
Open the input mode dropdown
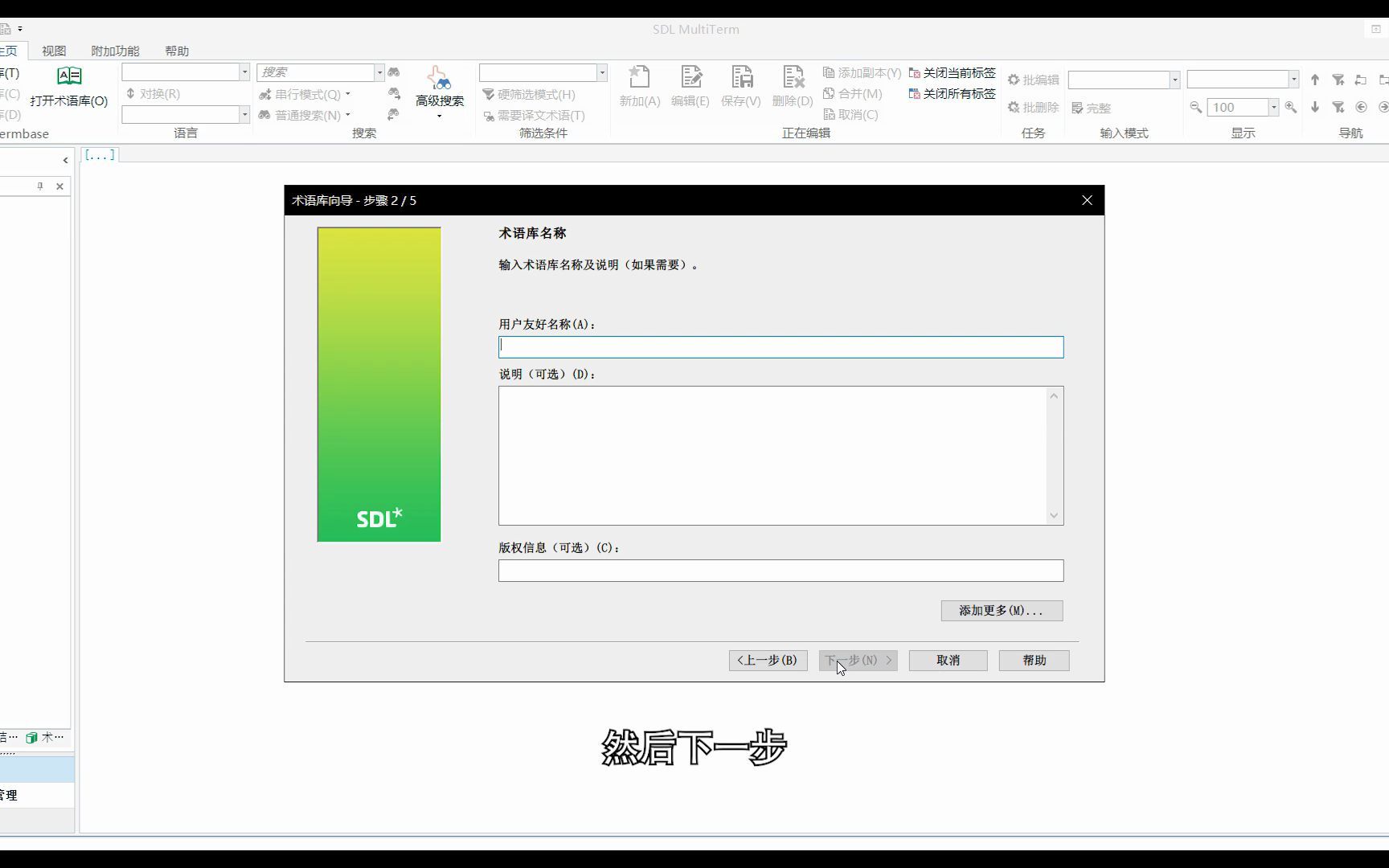[x=1174, y=80]
